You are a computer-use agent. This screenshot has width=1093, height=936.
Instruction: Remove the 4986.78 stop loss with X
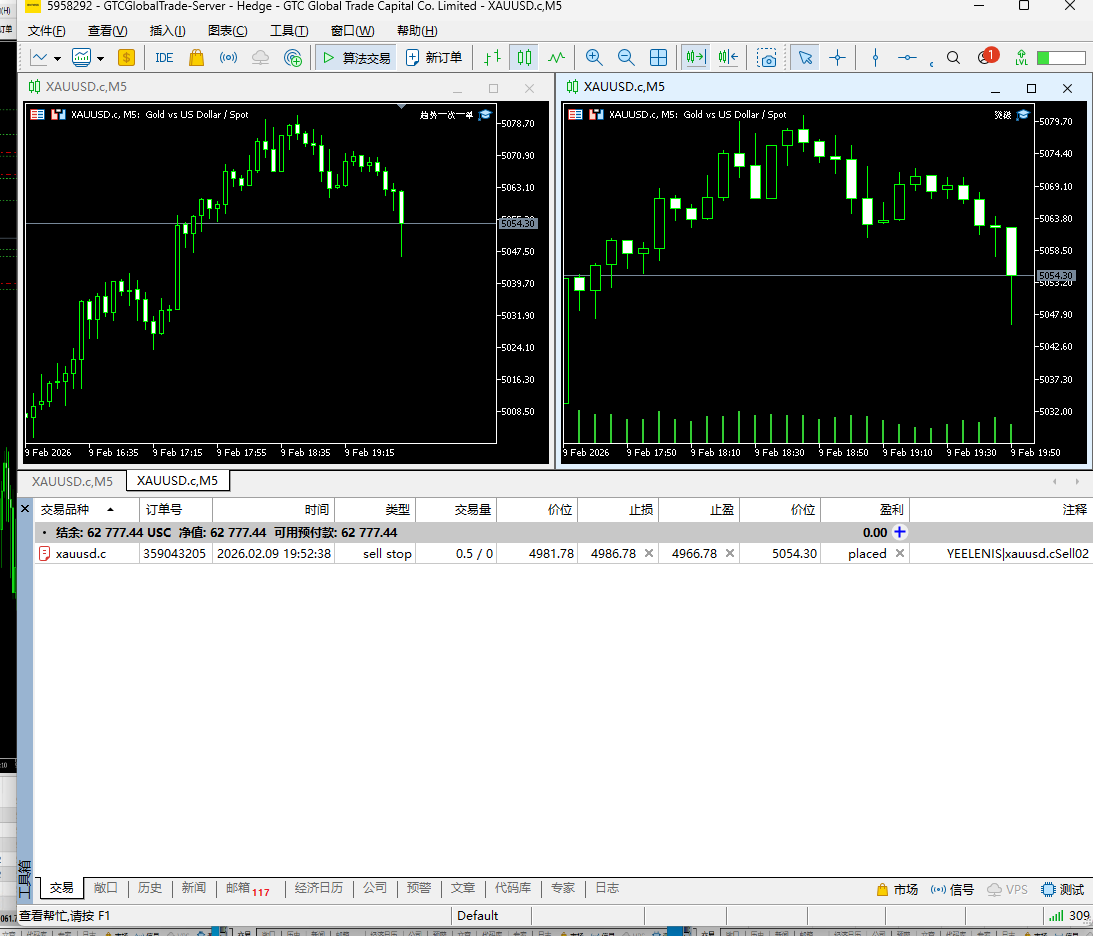648,554
